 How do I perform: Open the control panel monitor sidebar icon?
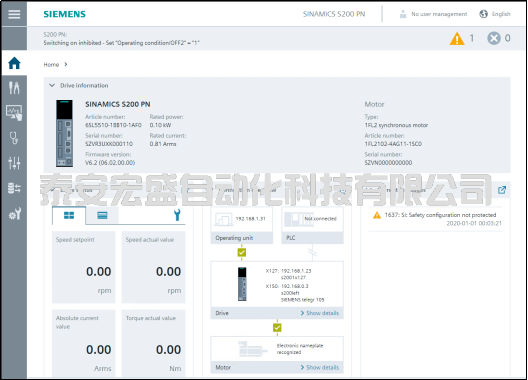pos(14,113)
